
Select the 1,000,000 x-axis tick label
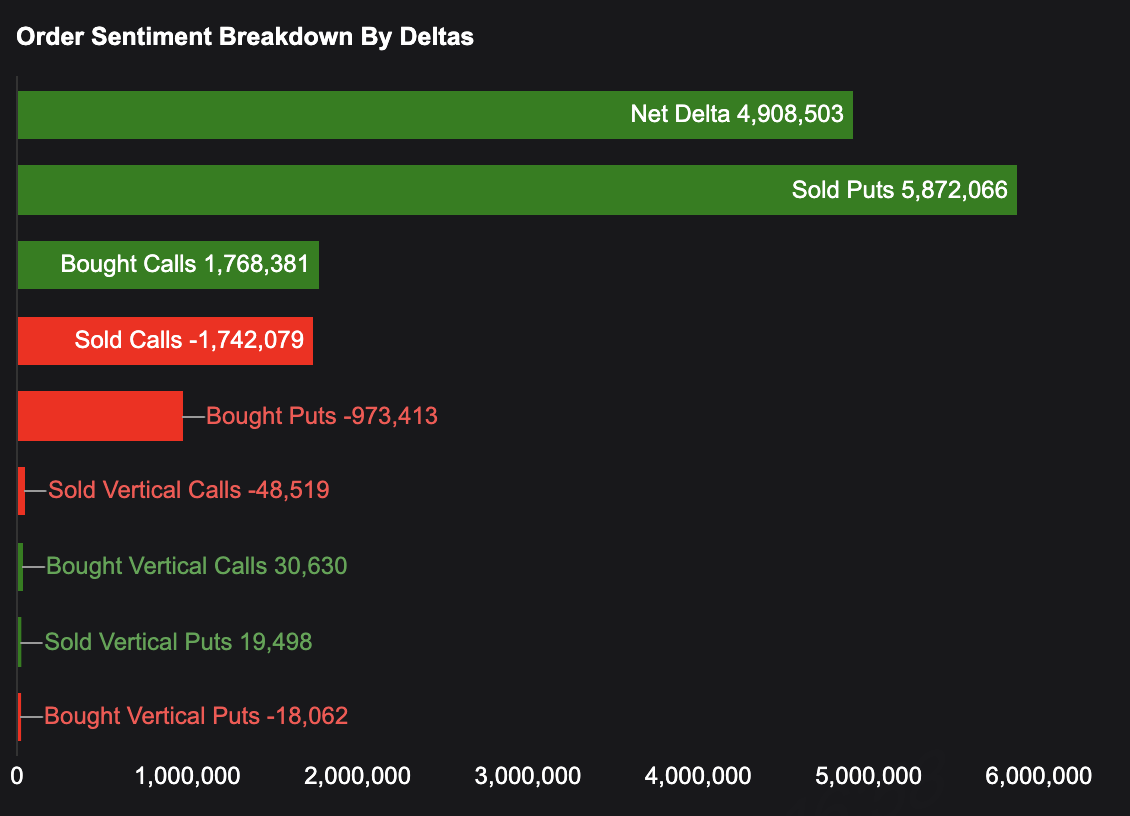click(x=186, y=775)
